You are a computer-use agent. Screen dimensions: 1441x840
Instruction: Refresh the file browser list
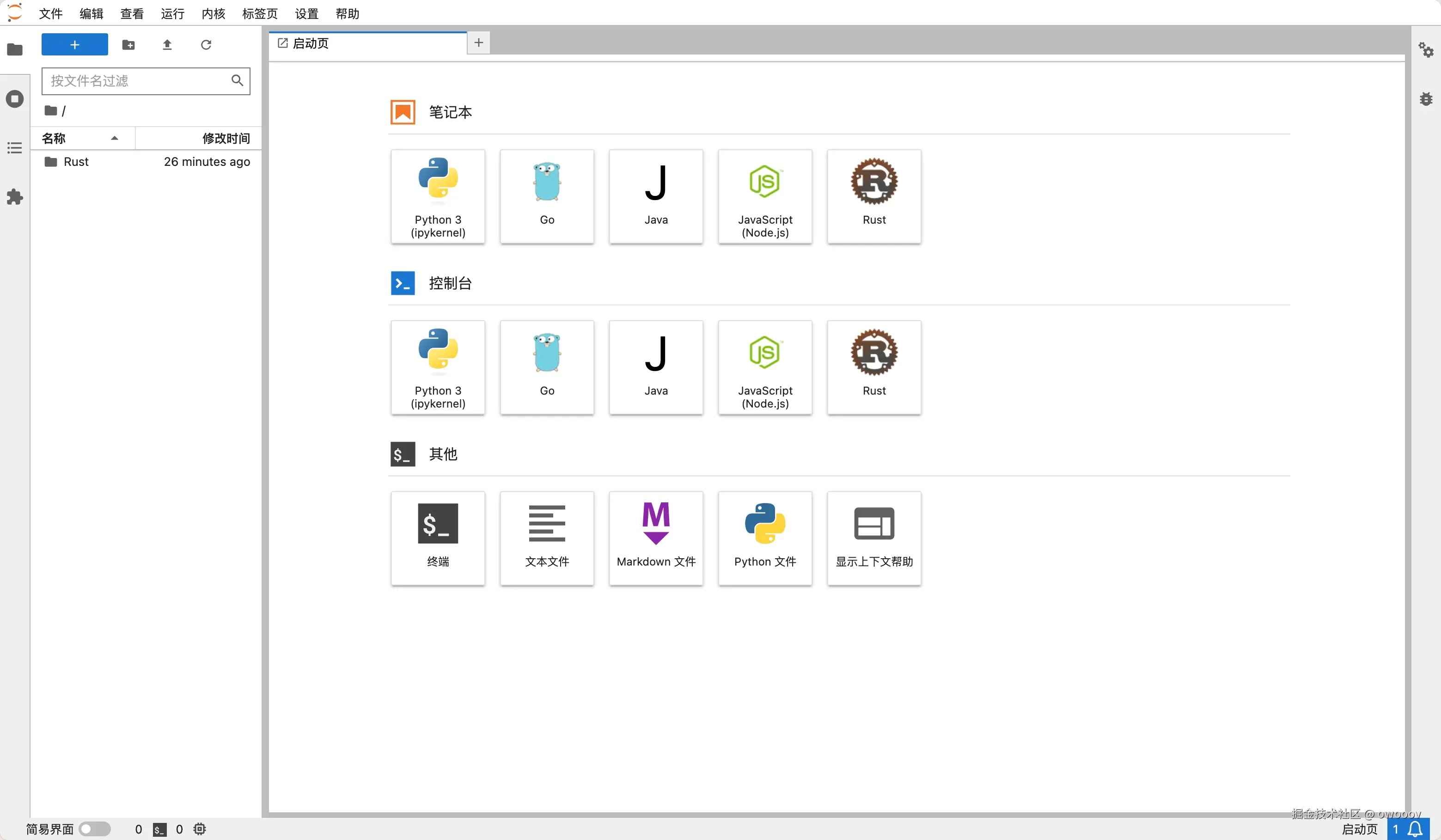(206, 45)
